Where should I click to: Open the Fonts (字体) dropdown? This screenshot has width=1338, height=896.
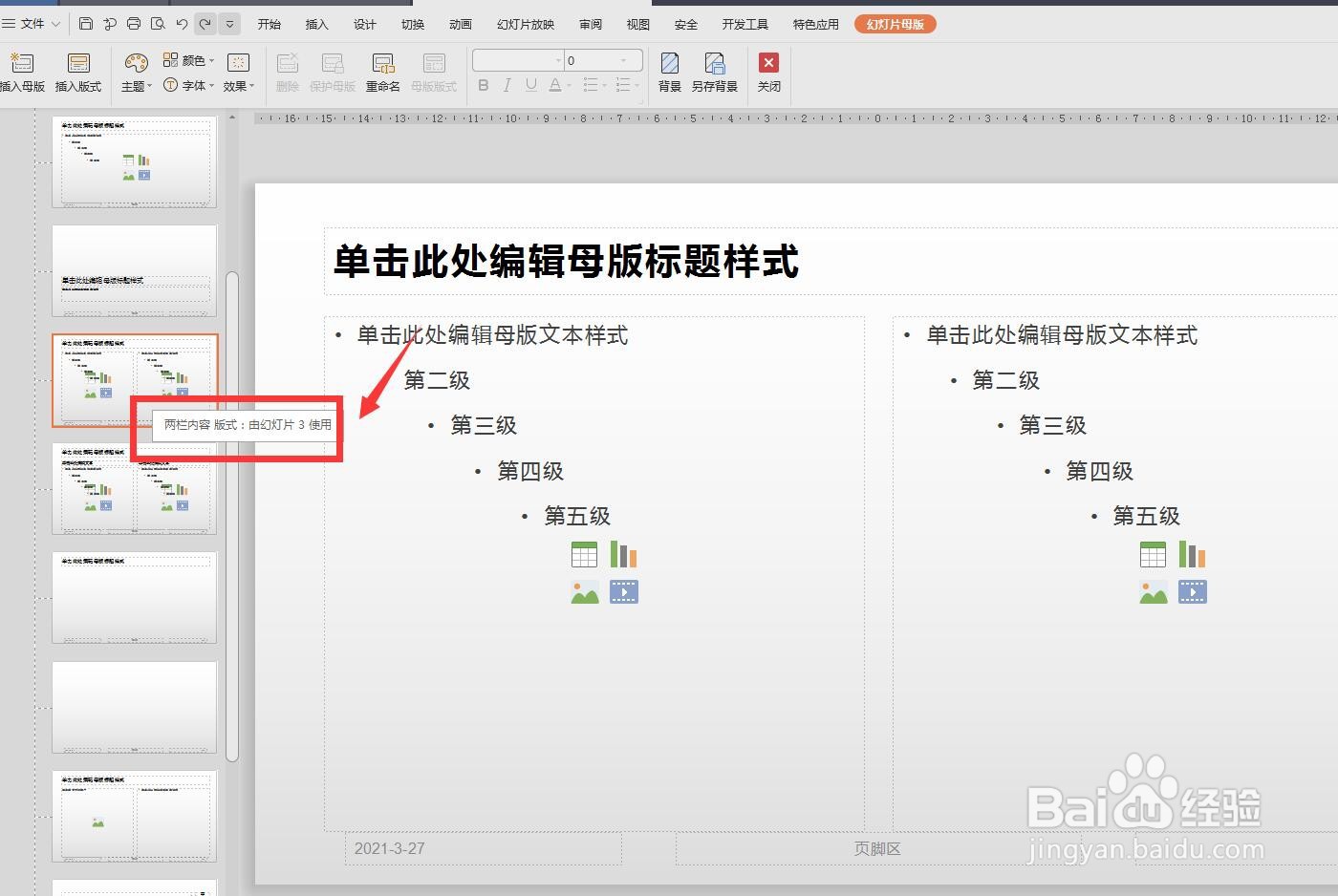pyautogui.click(x=192, y=85)
